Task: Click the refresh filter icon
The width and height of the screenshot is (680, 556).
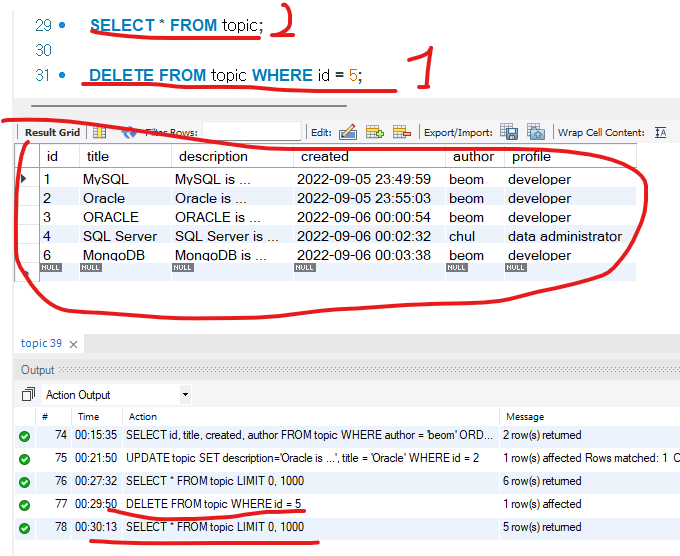Action: click(129, 132)
